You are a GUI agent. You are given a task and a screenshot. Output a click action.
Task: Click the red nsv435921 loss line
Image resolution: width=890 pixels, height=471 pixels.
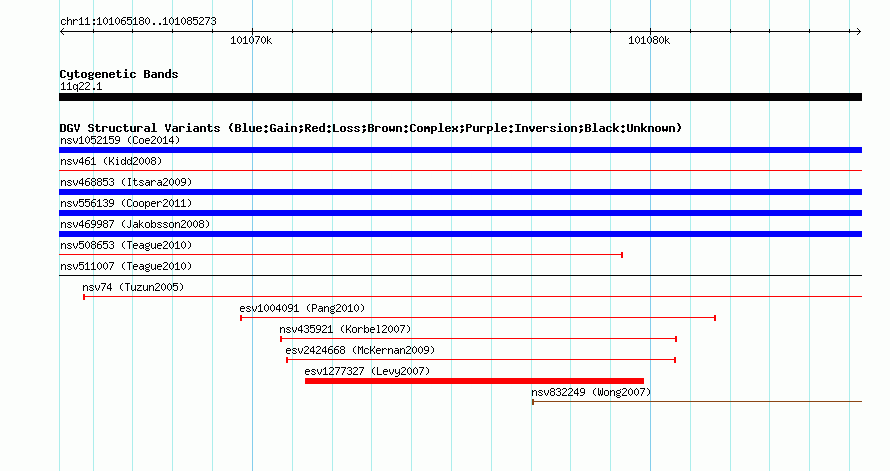pyautogui.click(x=478, y=339)
